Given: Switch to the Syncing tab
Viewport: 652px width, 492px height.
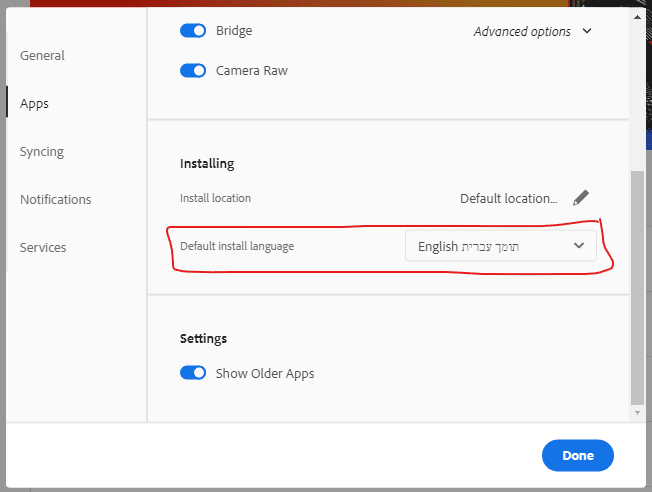Looking at the screenshot, I should click(x=42, y=152).
